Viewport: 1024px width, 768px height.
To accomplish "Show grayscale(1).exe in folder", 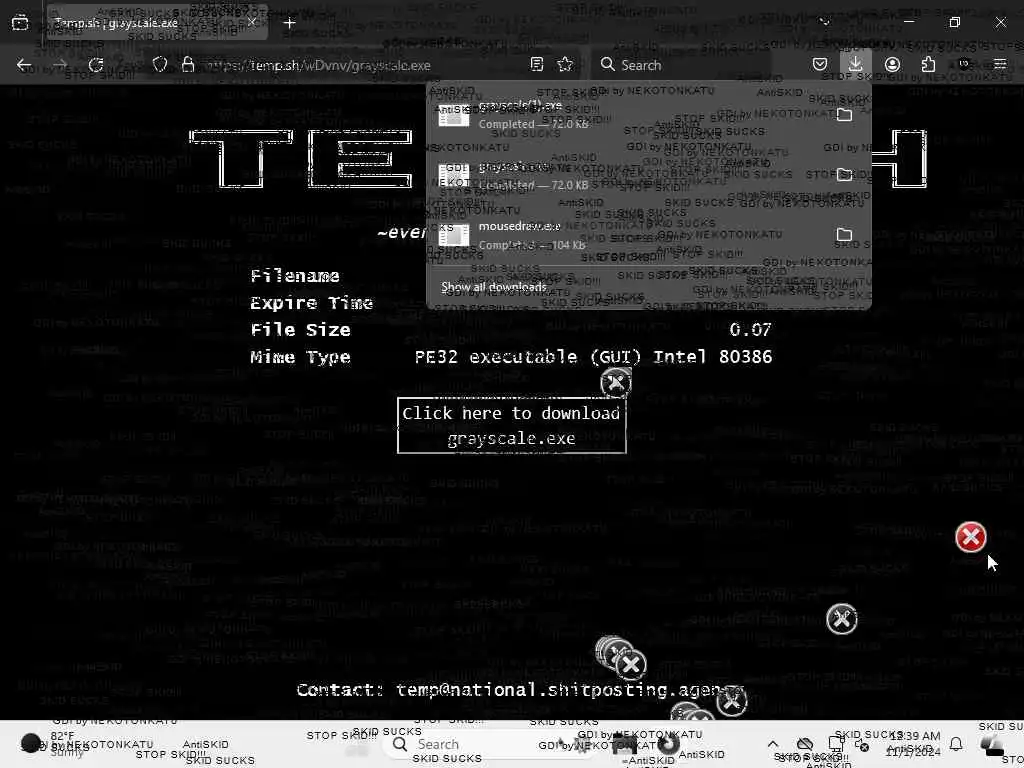I will pyautogui.click(x=844, y=115).
